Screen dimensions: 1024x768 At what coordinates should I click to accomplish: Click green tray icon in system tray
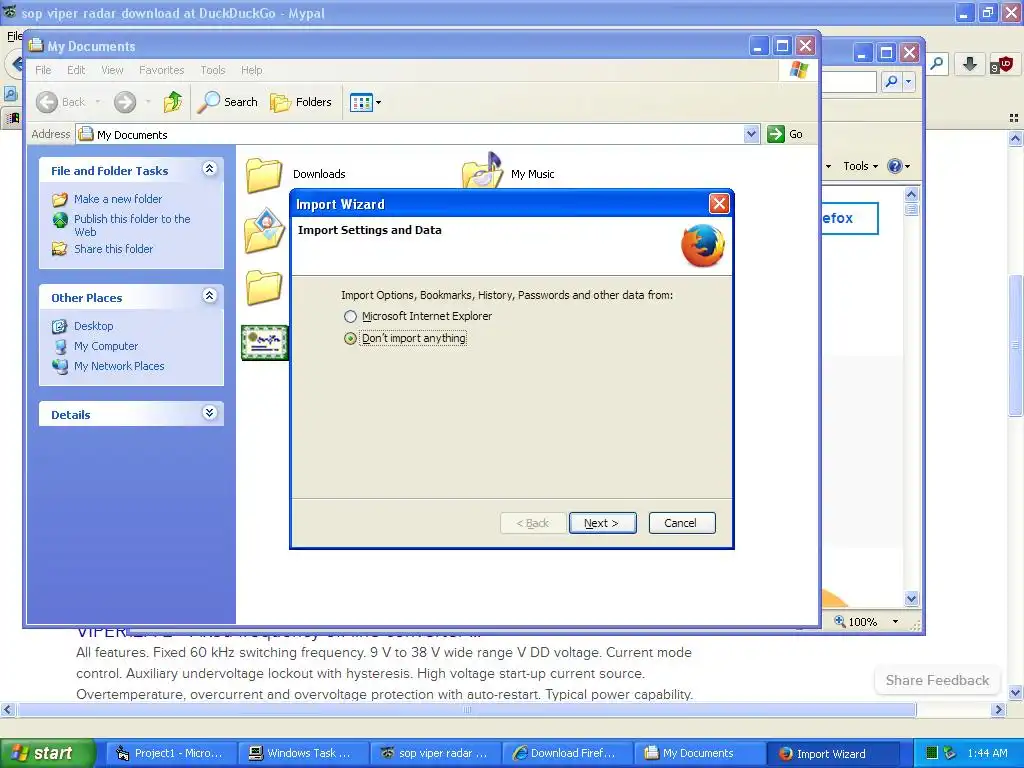coord(932,753)
